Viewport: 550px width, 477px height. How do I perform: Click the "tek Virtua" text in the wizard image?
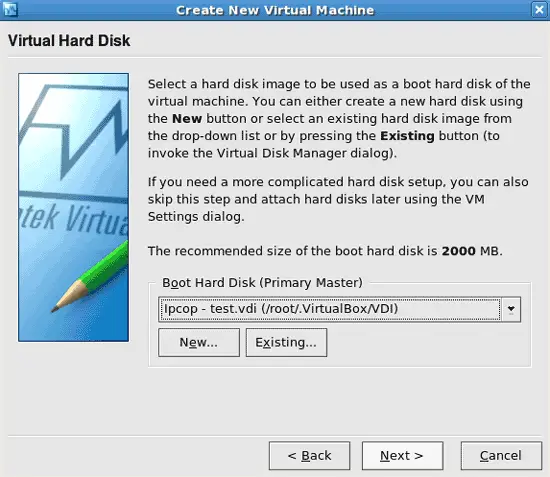(74, 219)
